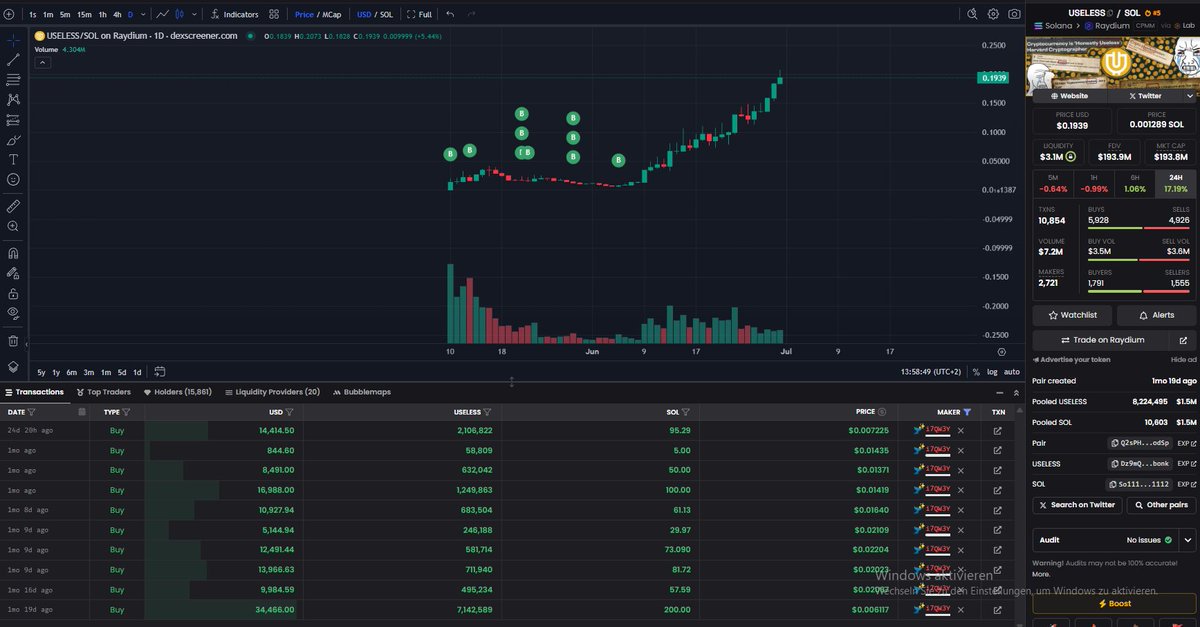This screenshot has height=627, width=1200.
Task: Open price Alerts
Action: click(x=1156, y=315)
